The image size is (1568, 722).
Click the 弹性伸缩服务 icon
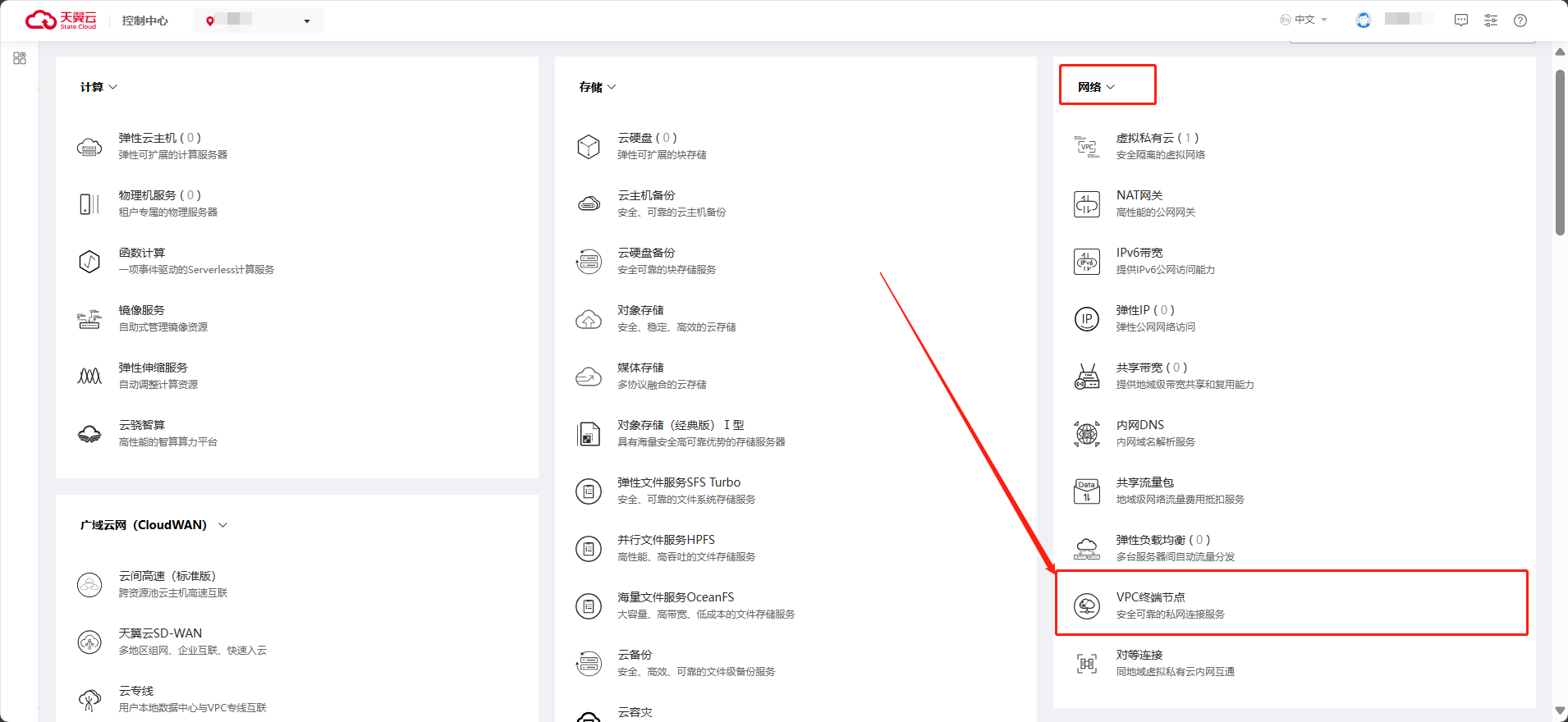[x=89, y=377]
